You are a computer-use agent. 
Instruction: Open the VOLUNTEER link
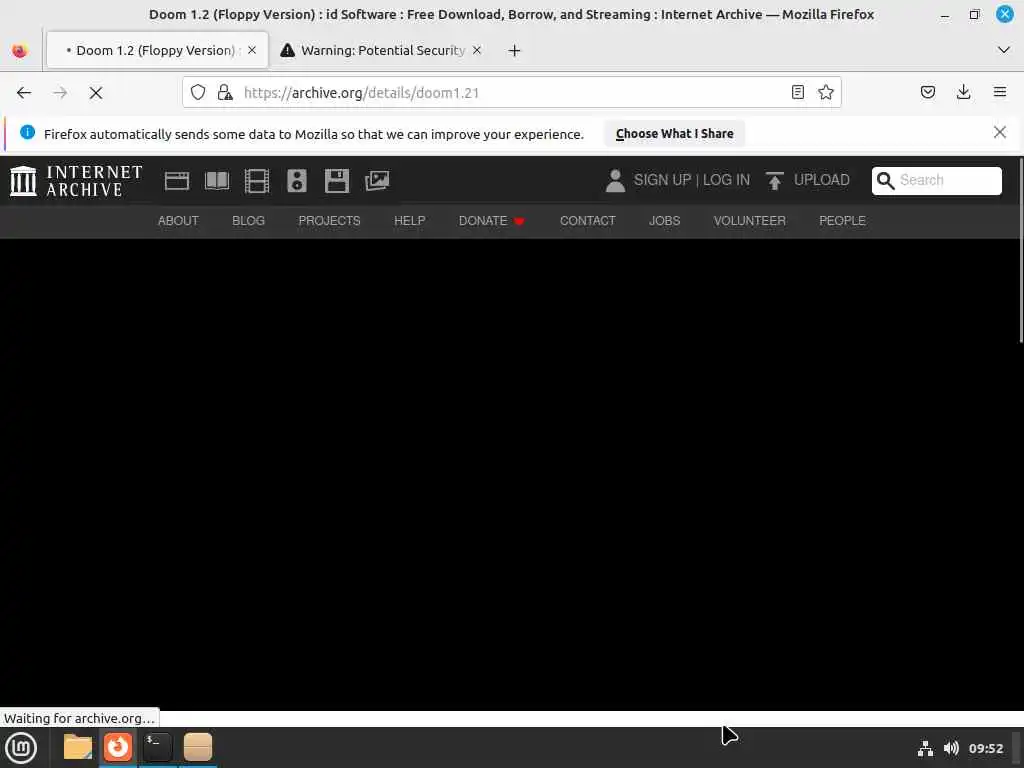[x=750, y=221]
